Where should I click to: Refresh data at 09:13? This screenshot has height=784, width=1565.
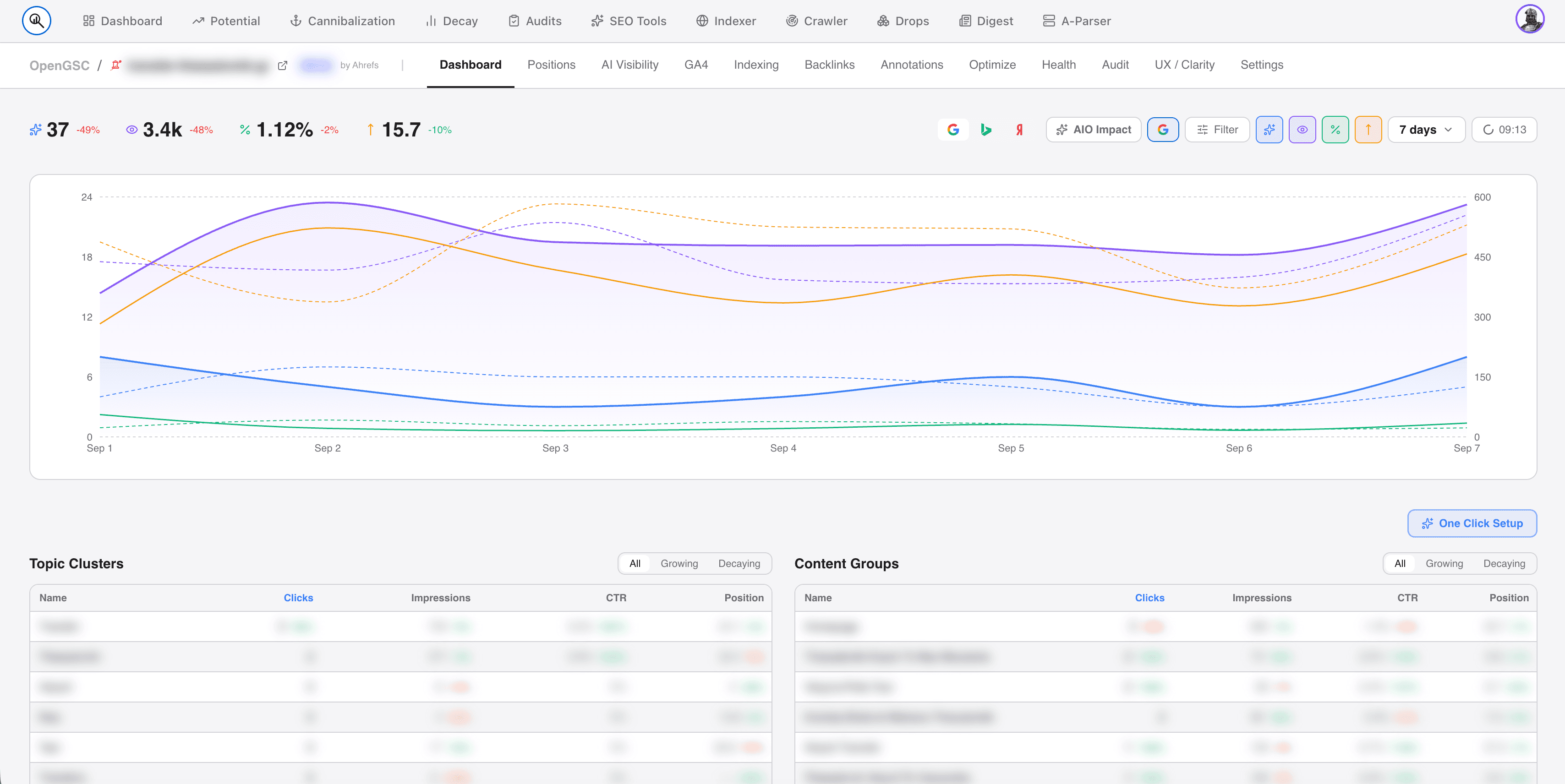tap(1504, 129)
